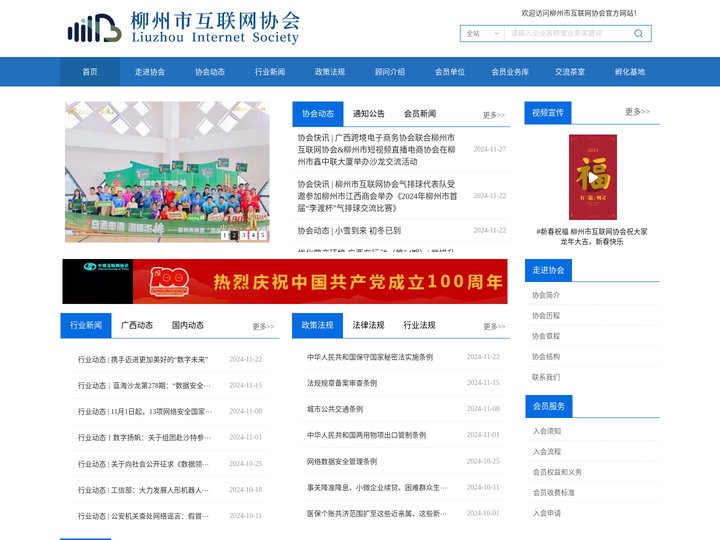The width and height of the screenshot is (720, 540).
Task: Open 网络数据安全管理条例
Action: 342,461
